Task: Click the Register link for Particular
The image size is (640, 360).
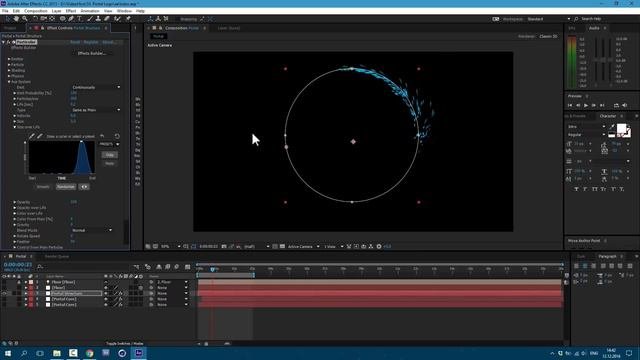Action: coord(91,42)
